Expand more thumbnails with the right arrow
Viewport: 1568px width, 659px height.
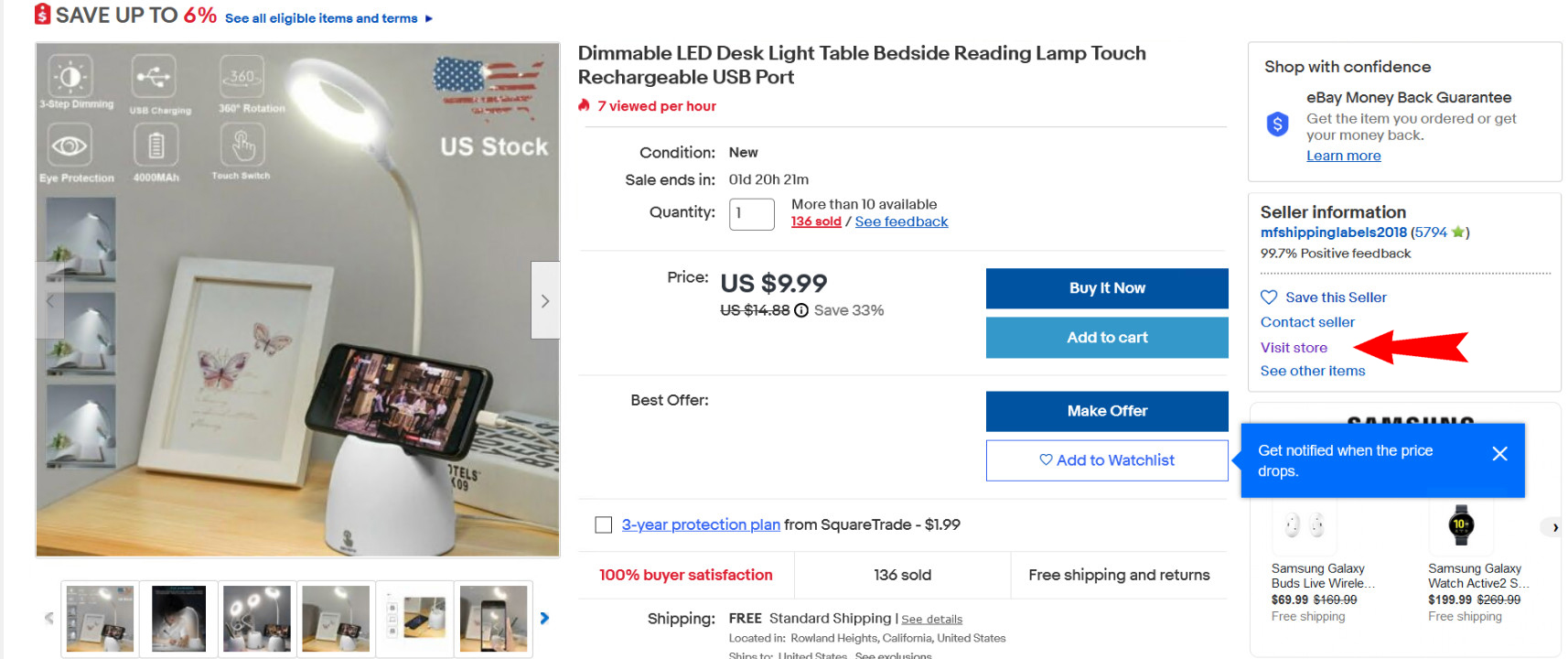pyautogui.click(x=543, y=618)
